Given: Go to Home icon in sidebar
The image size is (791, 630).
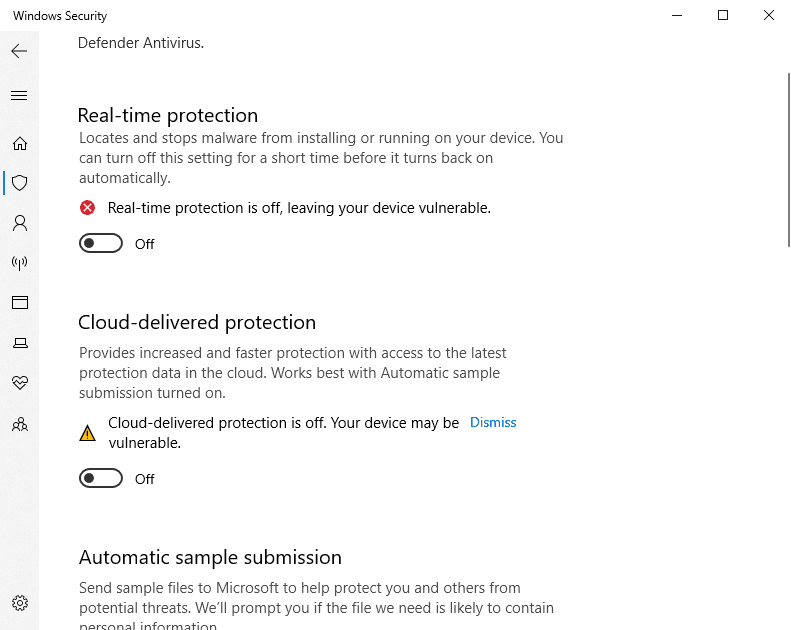Looking at the screenshot, I should point(19,143).
